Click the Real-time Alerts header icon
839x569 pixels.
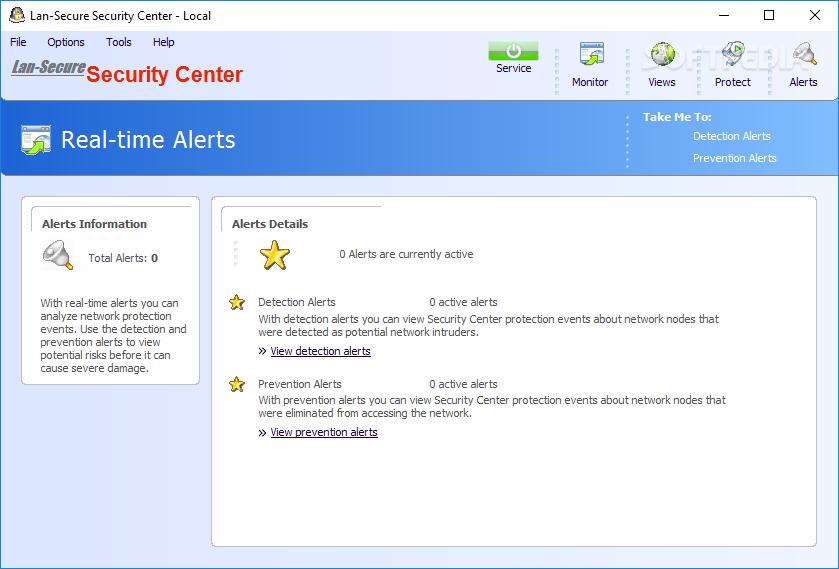coord(36,140)
